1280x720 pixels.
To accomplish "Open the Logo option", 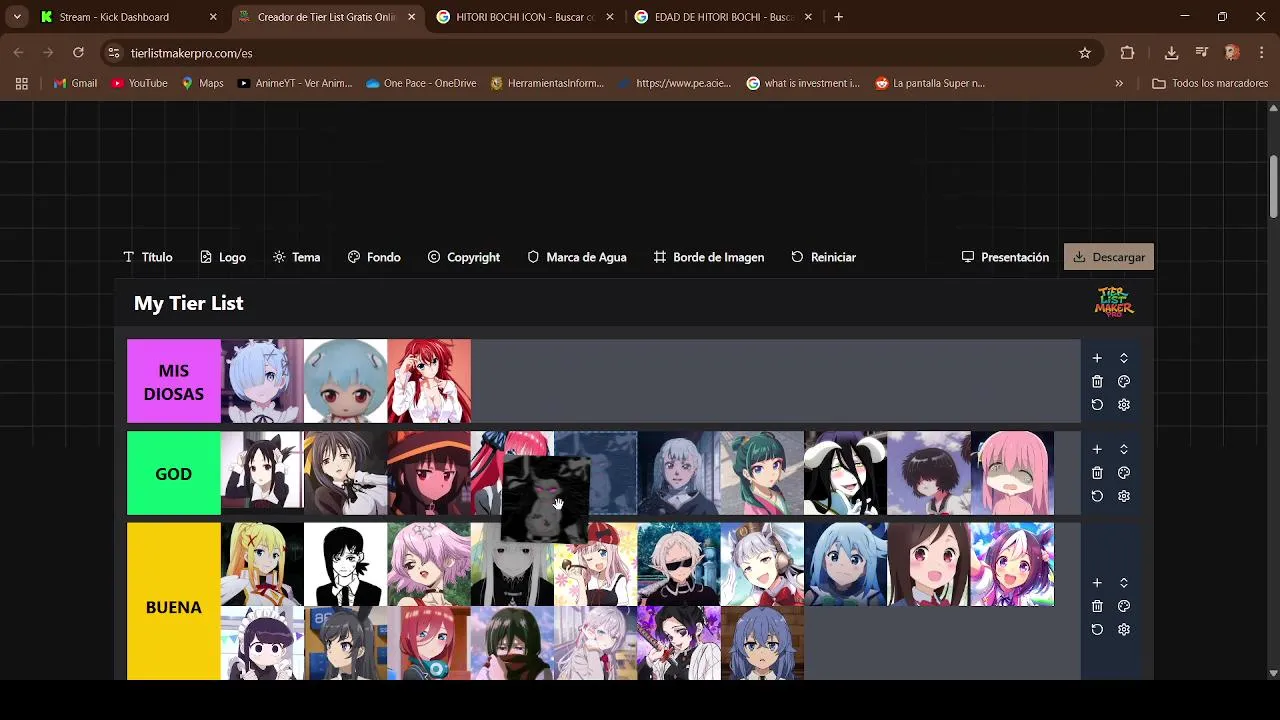I will (x=223, y=257).
